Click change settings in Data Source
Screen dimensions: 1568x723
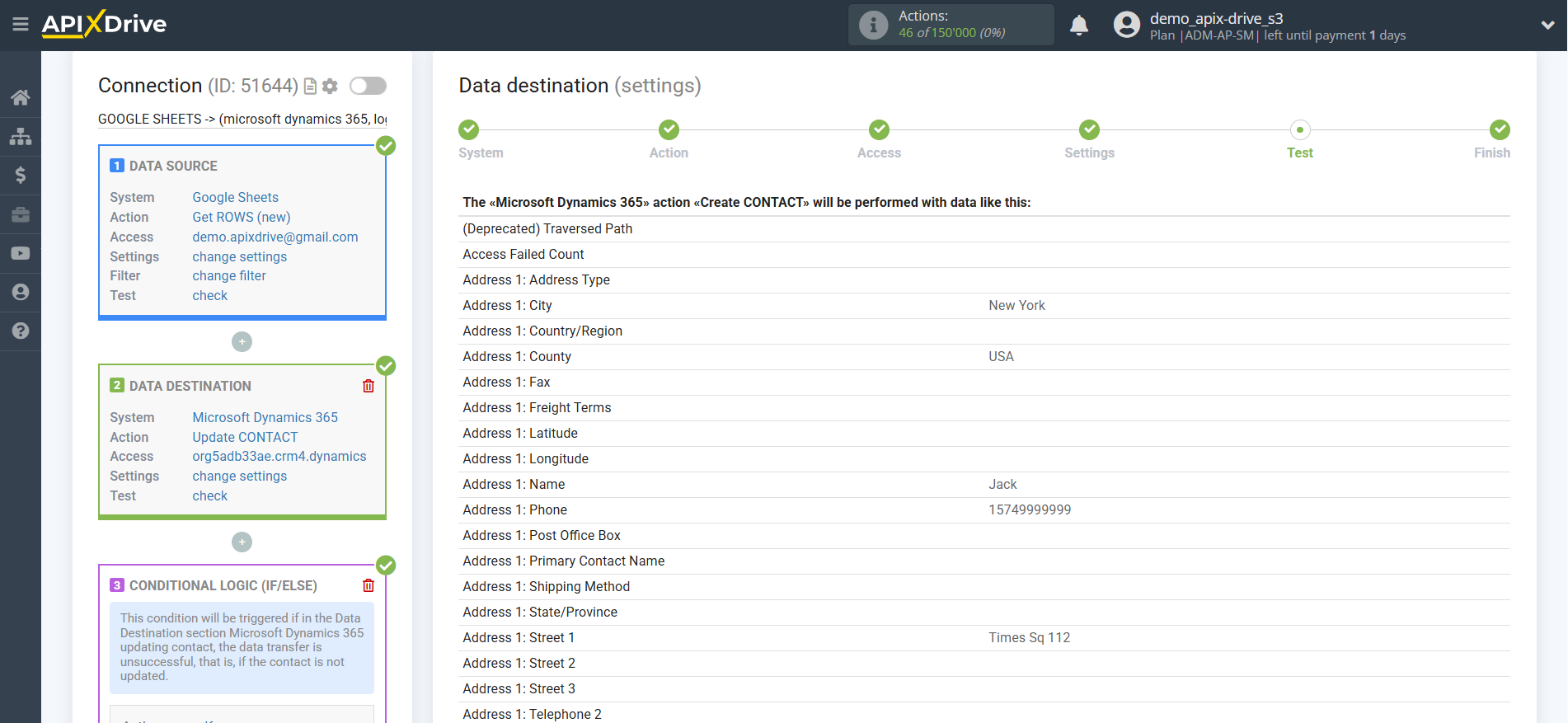coord(240,256)
